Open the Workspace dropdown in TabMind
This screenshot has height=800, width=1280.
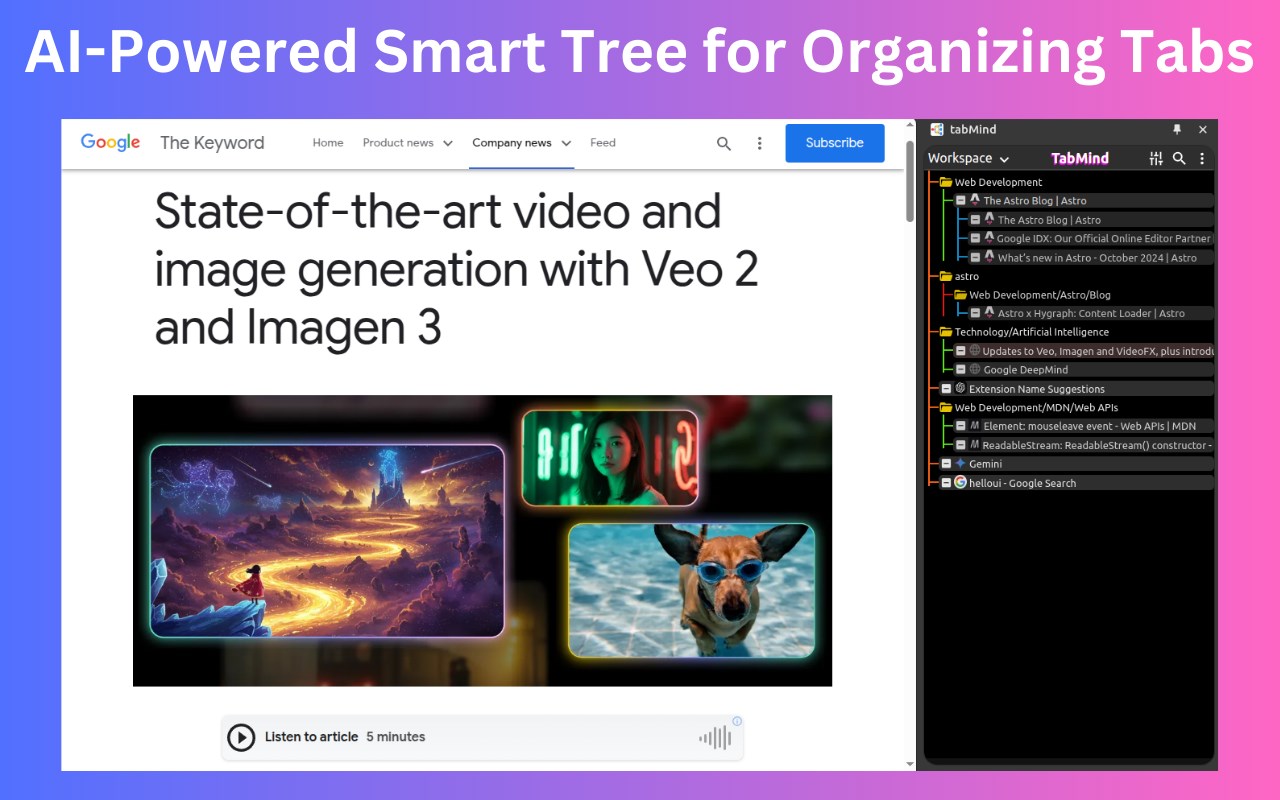point(968,158)
